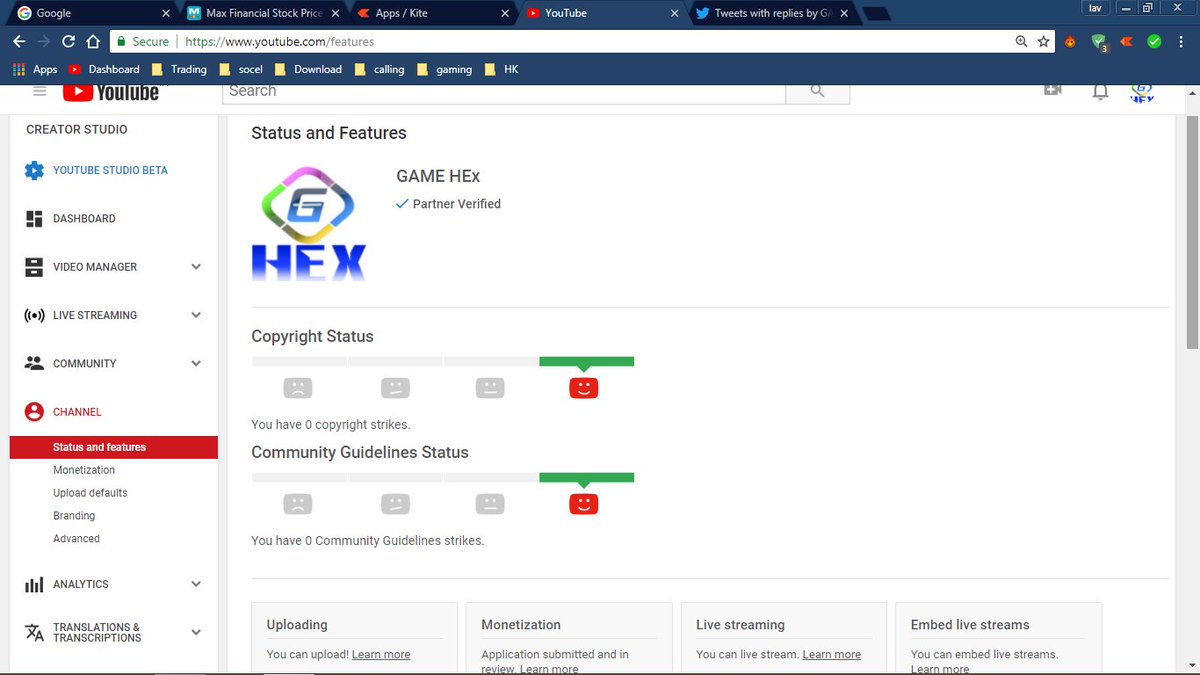Click the red happy face under Copyright Status

pos(583,387)
